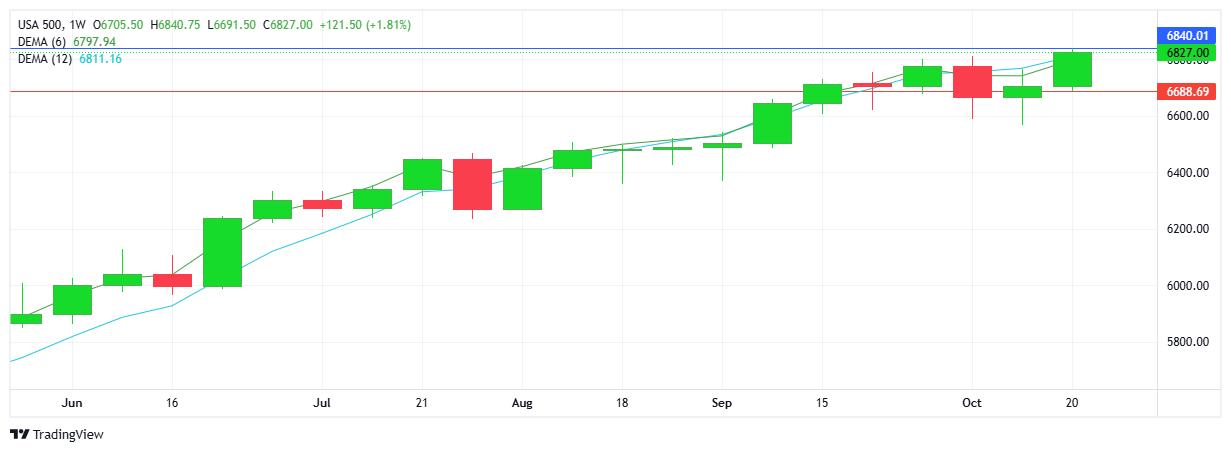Viewport: 1231px width, 452px height.
Task: Click the Aug label on the time axis
Action: (522, 403)
